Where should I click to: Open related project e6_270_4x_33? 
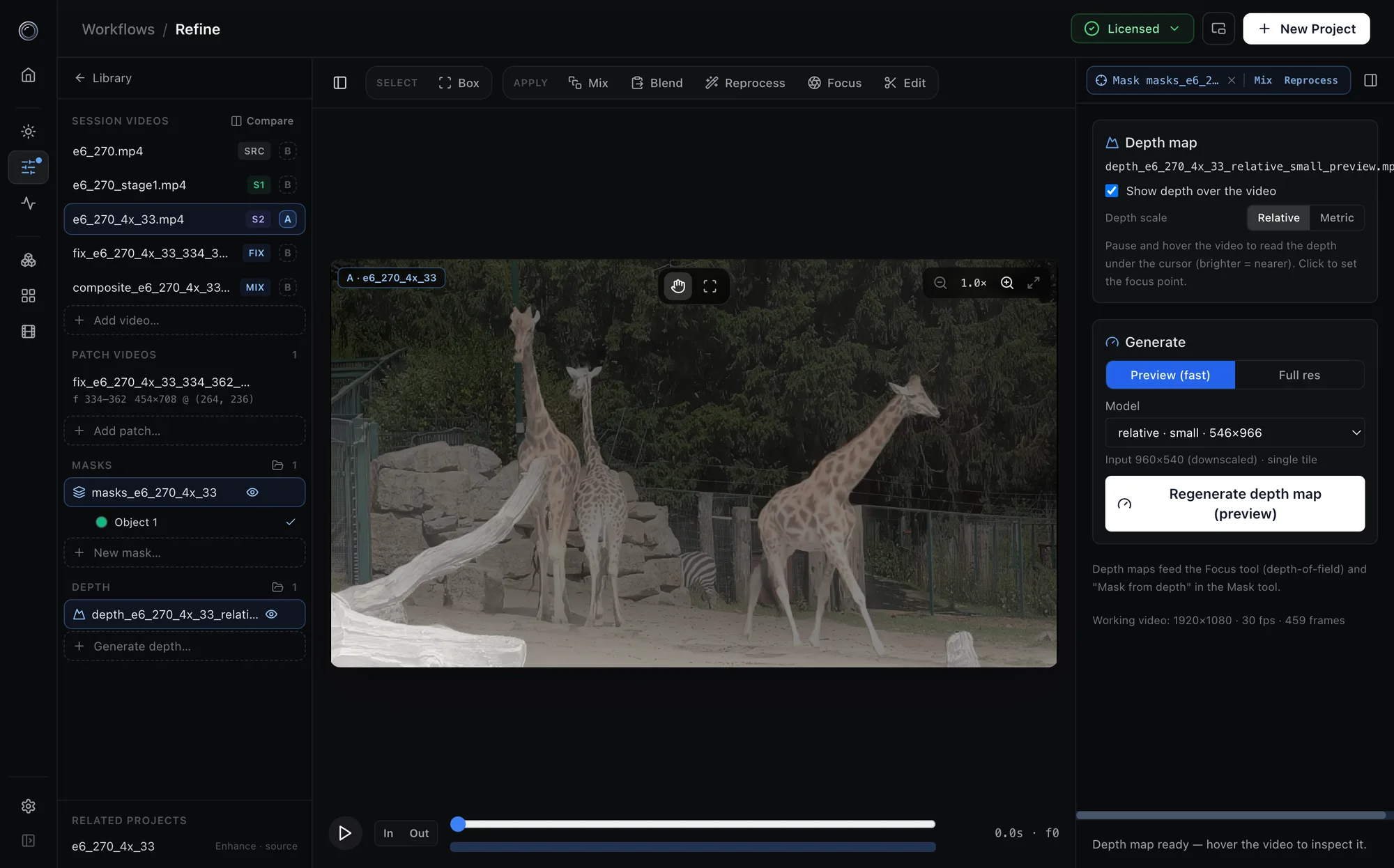[x=184, y=846]
